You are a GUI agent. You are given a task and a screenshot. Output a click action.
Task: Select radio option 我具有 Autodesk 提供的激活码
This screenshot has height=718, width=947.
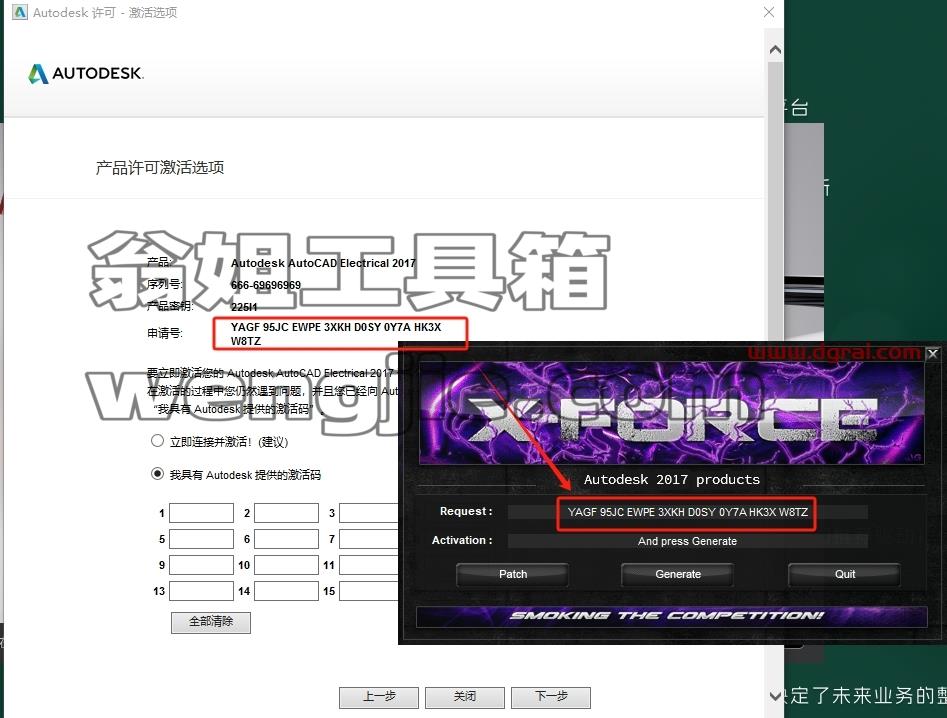click(x=157, y=474)
